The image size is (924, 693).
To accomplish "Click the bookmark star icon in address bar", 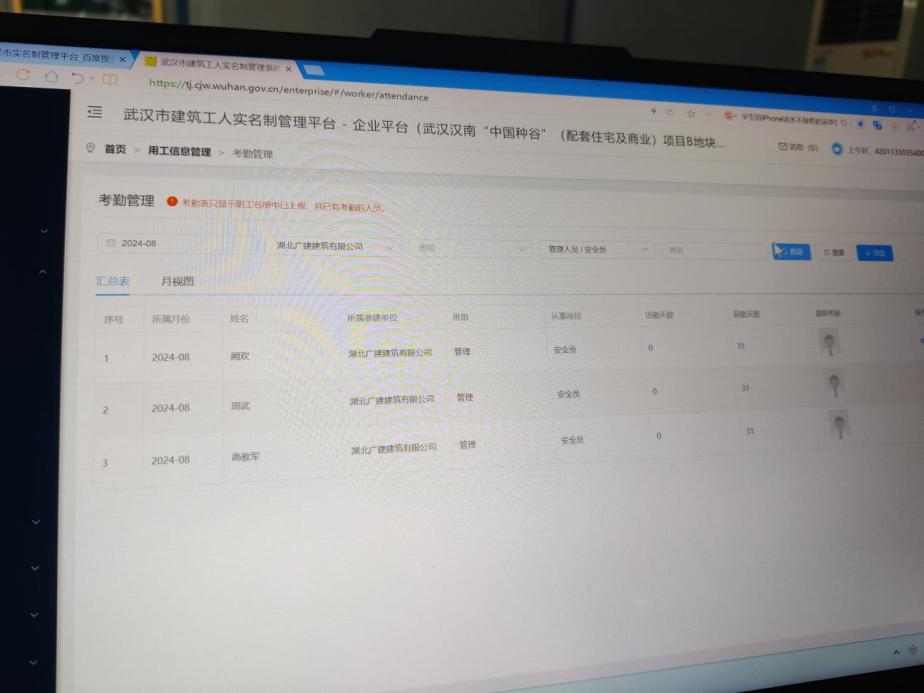I will coord(691,114).
